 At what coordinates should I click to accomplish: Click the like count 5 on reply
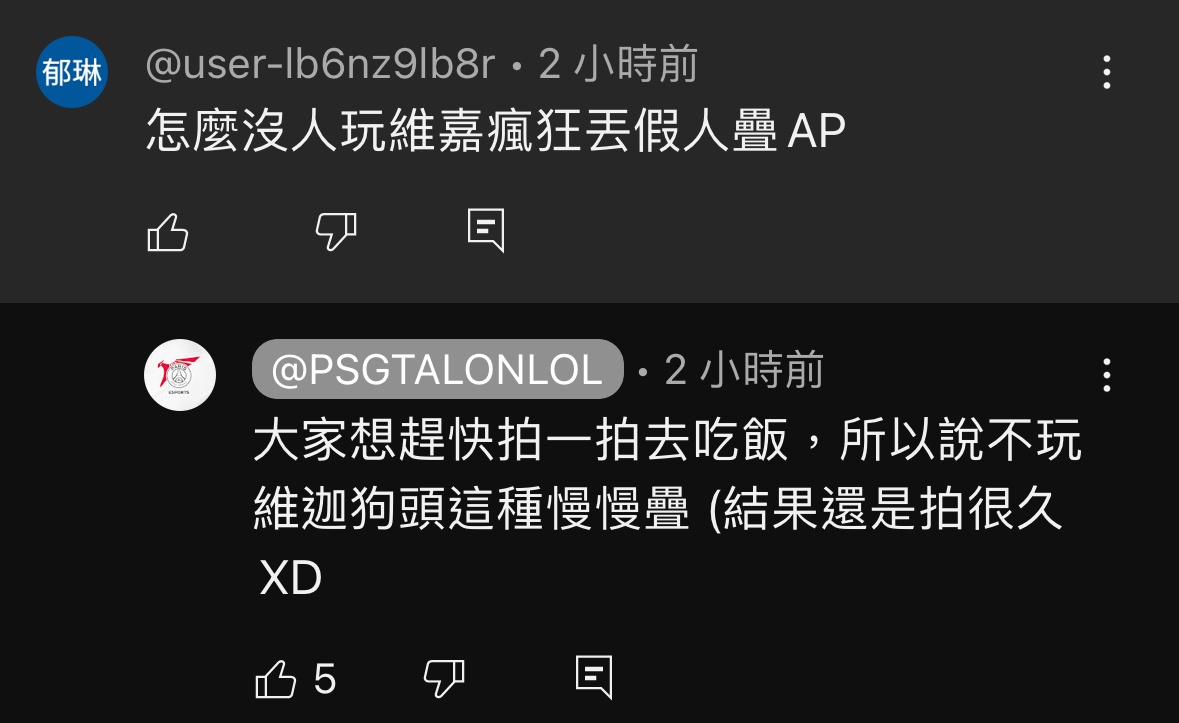coord(325,679)
